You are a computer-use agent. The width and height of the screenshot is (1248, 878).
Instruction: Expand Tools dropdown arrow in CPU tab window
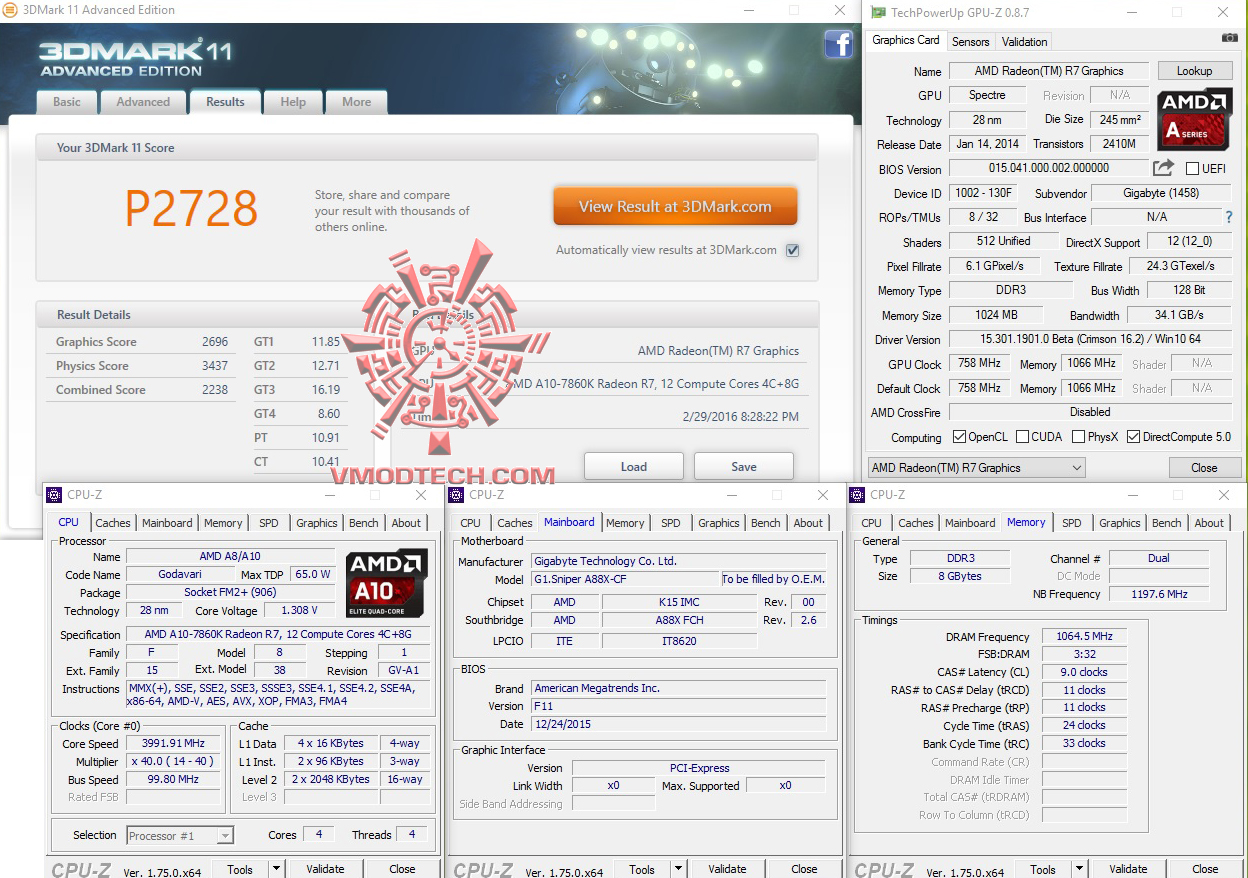pyautogui.click(x=277, y=869)
